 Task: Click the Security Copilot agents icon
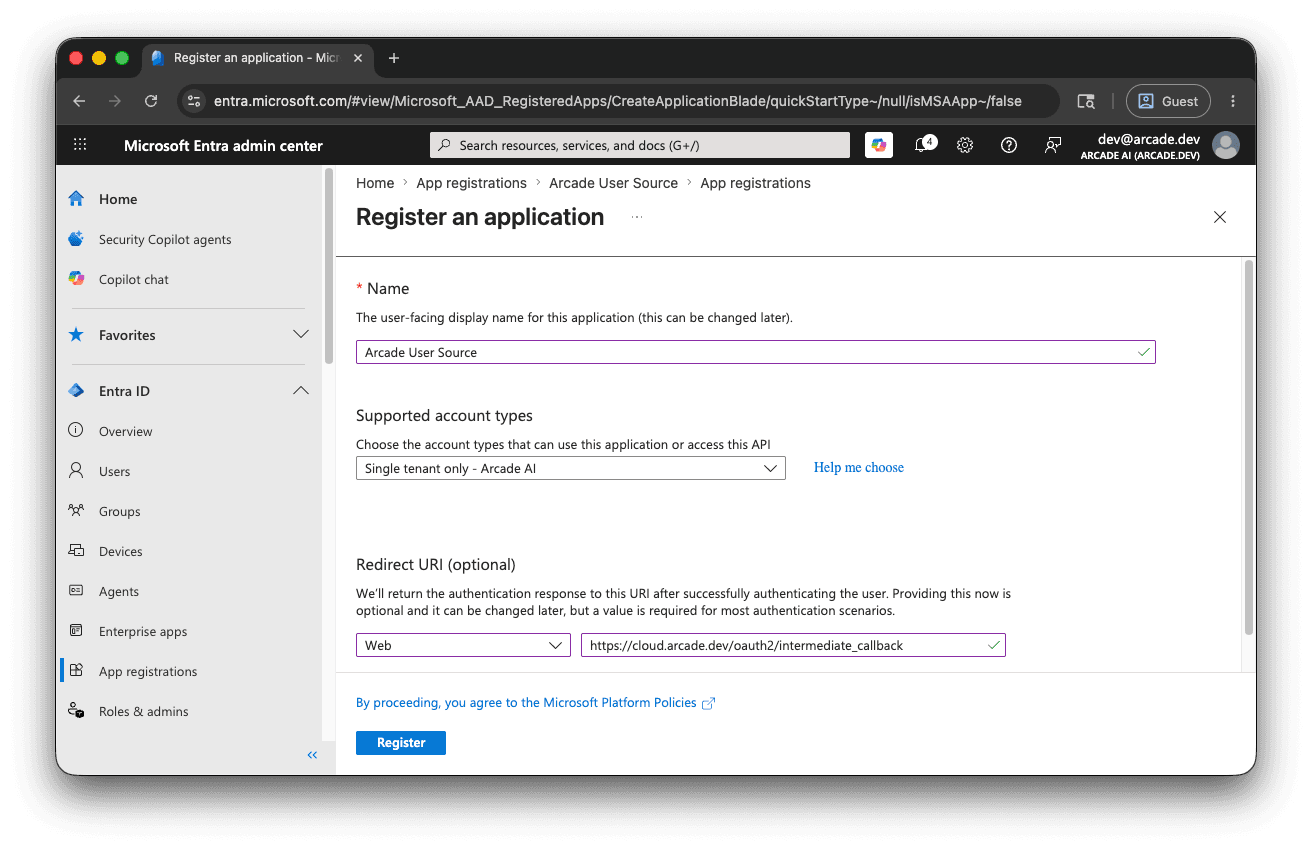click(76, 239)
